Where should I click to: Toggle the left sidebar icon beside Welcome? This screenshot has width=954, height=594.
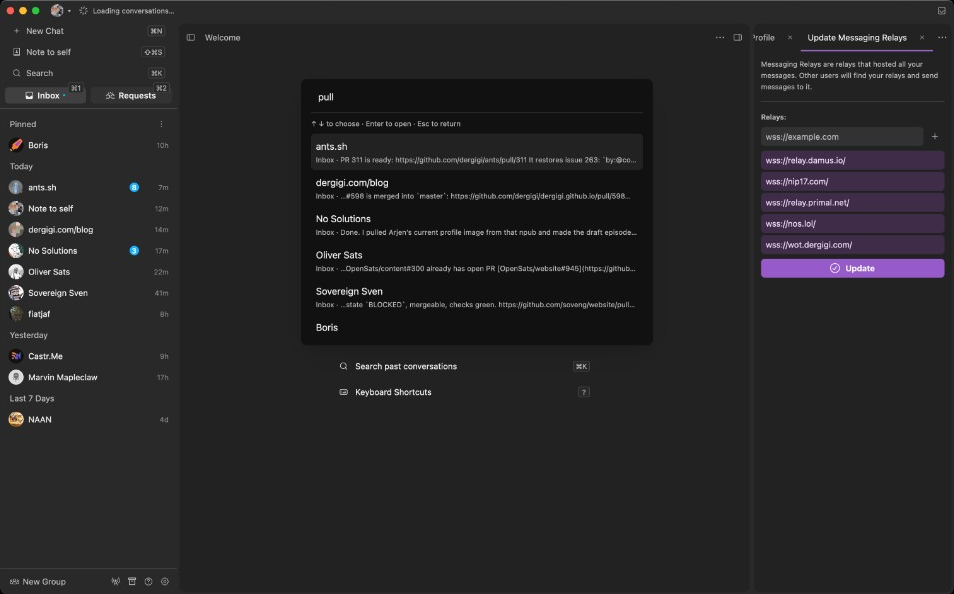(191, 38)
